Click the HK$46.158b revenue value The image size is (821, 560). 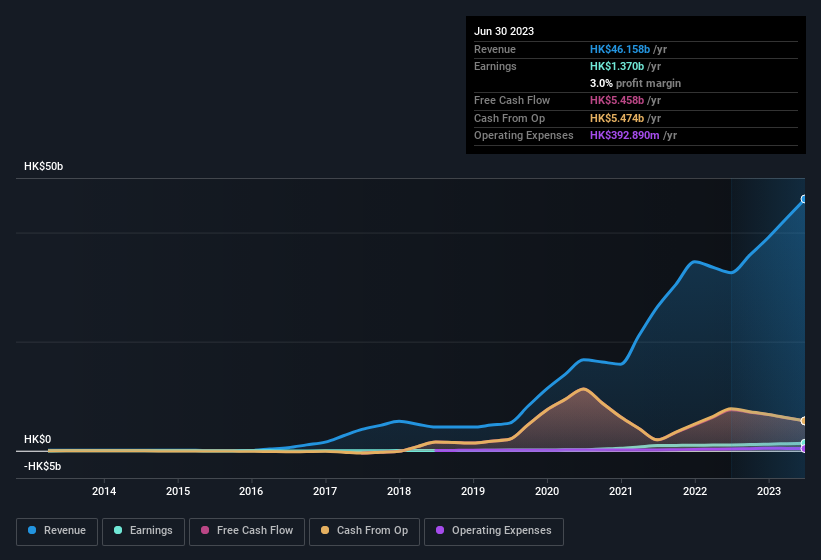click(x=620, y=49)
